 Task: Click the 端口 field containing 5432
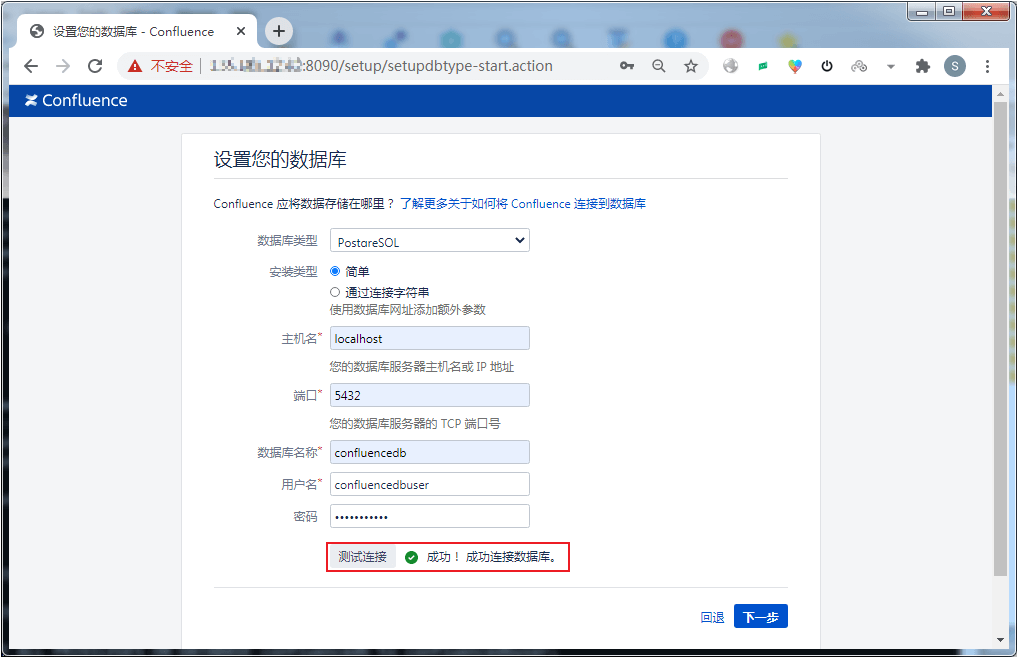[x=430, y=395]
